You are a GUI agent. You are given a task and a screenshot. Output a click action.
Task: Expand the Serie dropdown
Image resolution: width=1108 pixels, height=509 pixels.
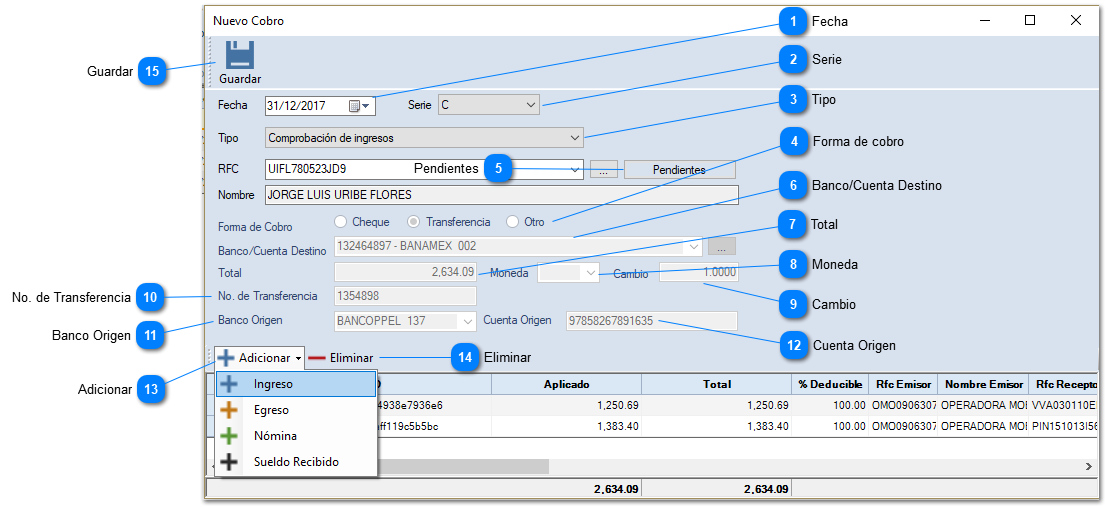530,105
